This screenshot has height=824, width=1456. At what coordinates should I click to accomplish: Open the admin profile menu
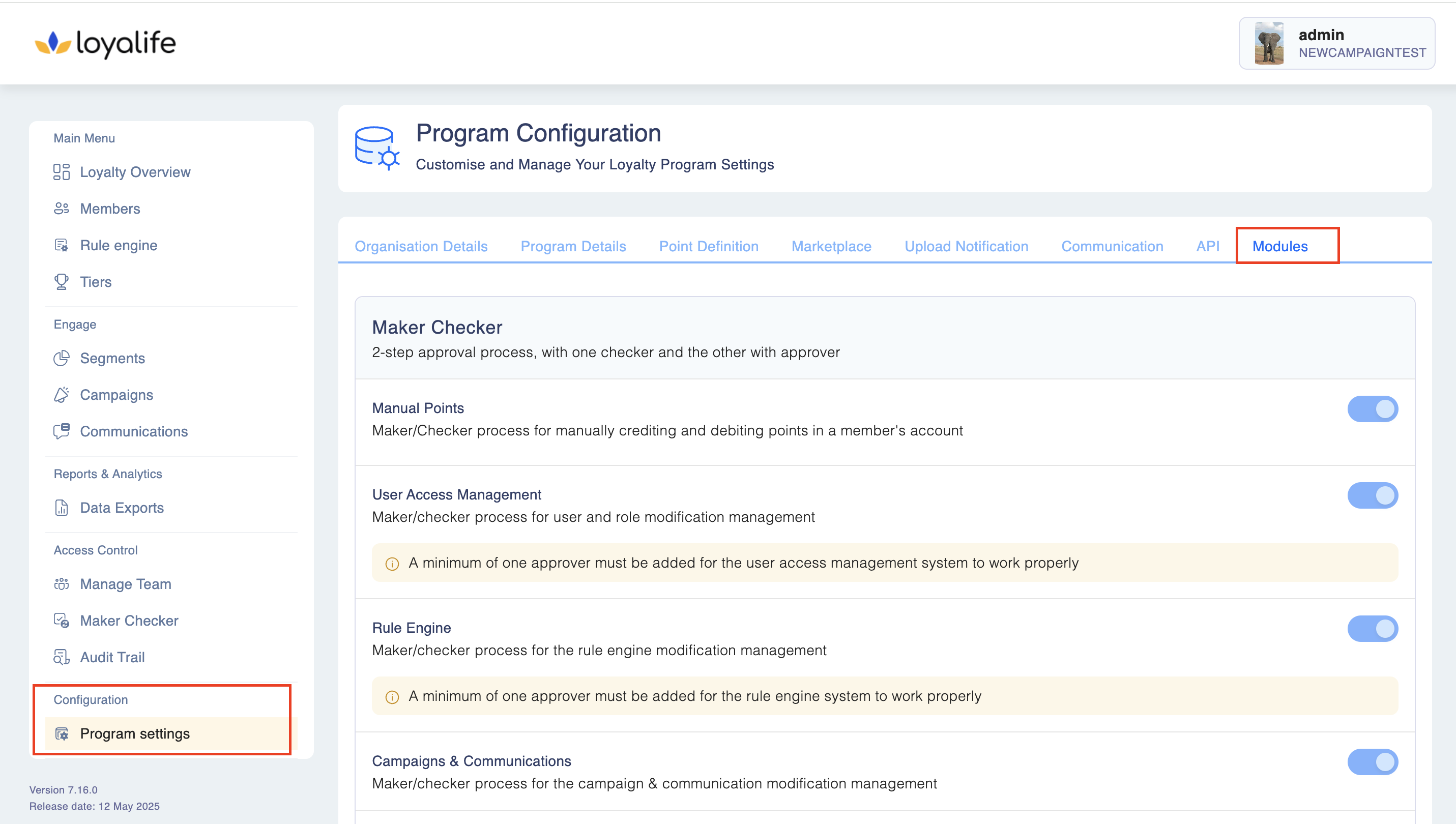click(x=1336, y=44)
